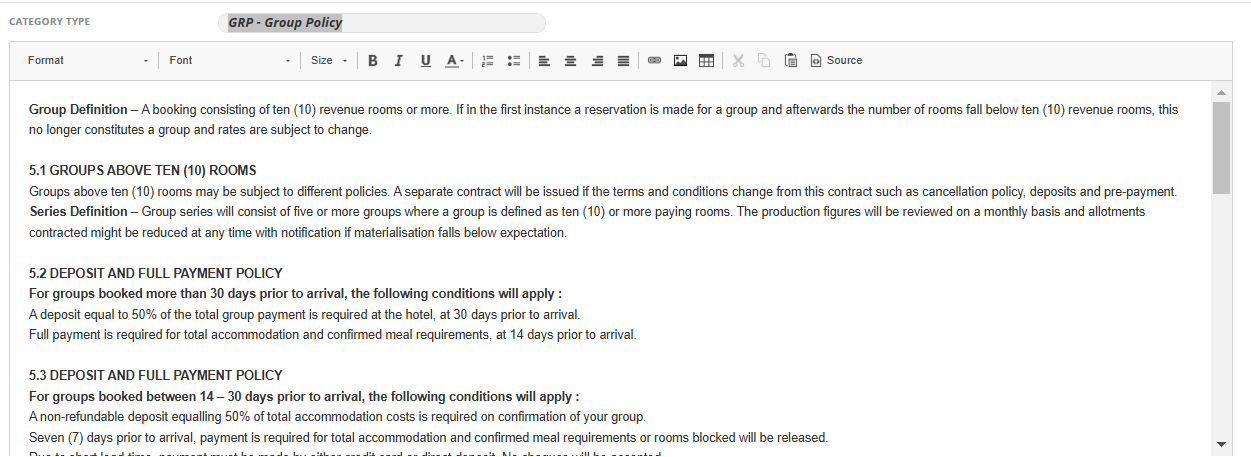The width and height of the screenshot is (1251, 457).
Task: Align text right
Action: [597, 61]
